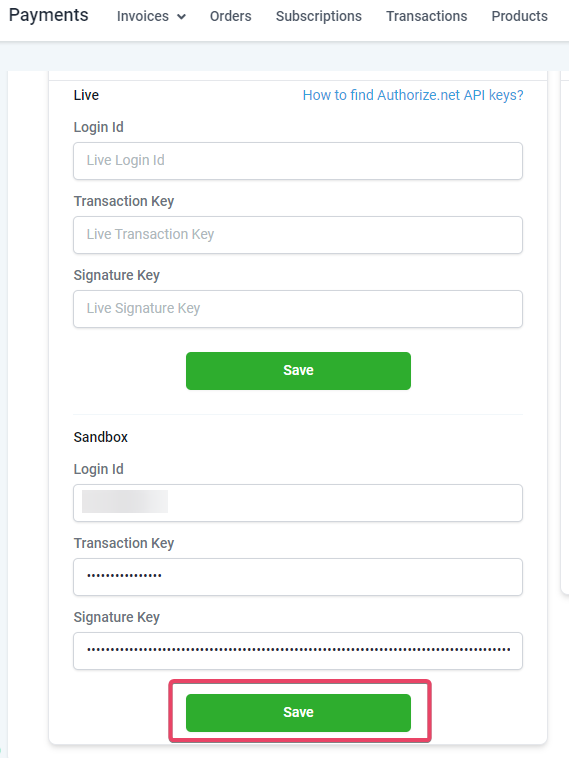Expand the Invoices dropdown chevron
This screenshot has height=758, width=569.
(x=181, y=17)
